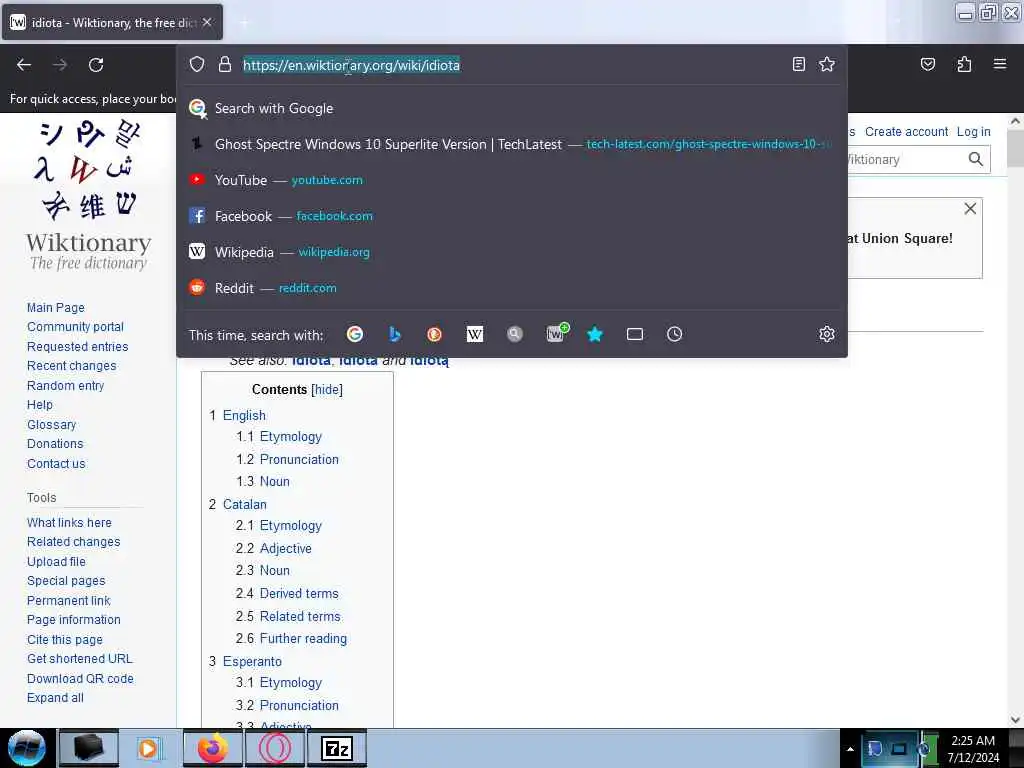This screenshot has height=768, width=1024.
Task: Add the Wiktionary search engine icon
Action: (x=556, y=333)
